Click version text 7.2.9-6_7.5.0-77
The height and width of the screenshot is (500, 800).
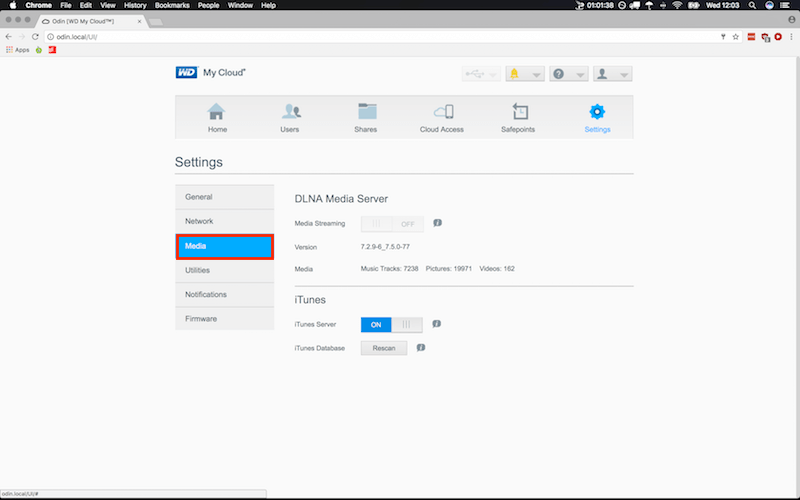(x=385, y=247)
